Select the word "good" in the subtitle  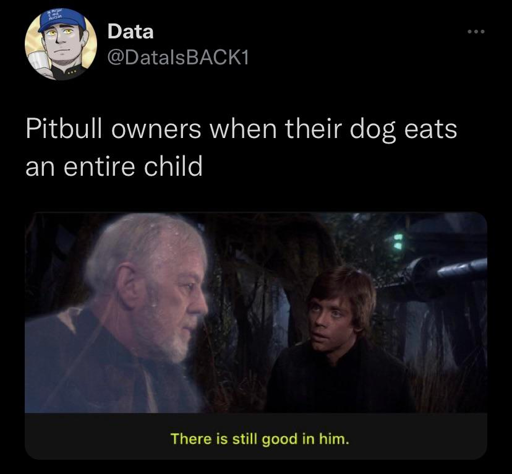279,439
